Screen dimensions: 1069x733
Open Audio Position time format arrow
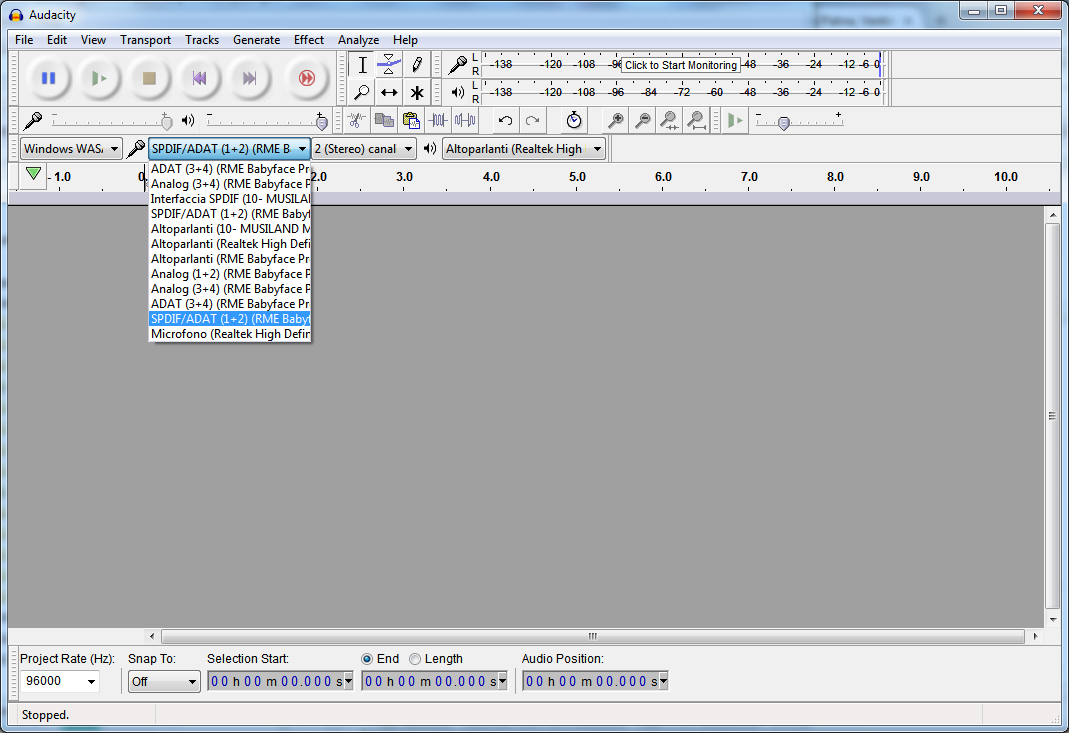point(663,681)
